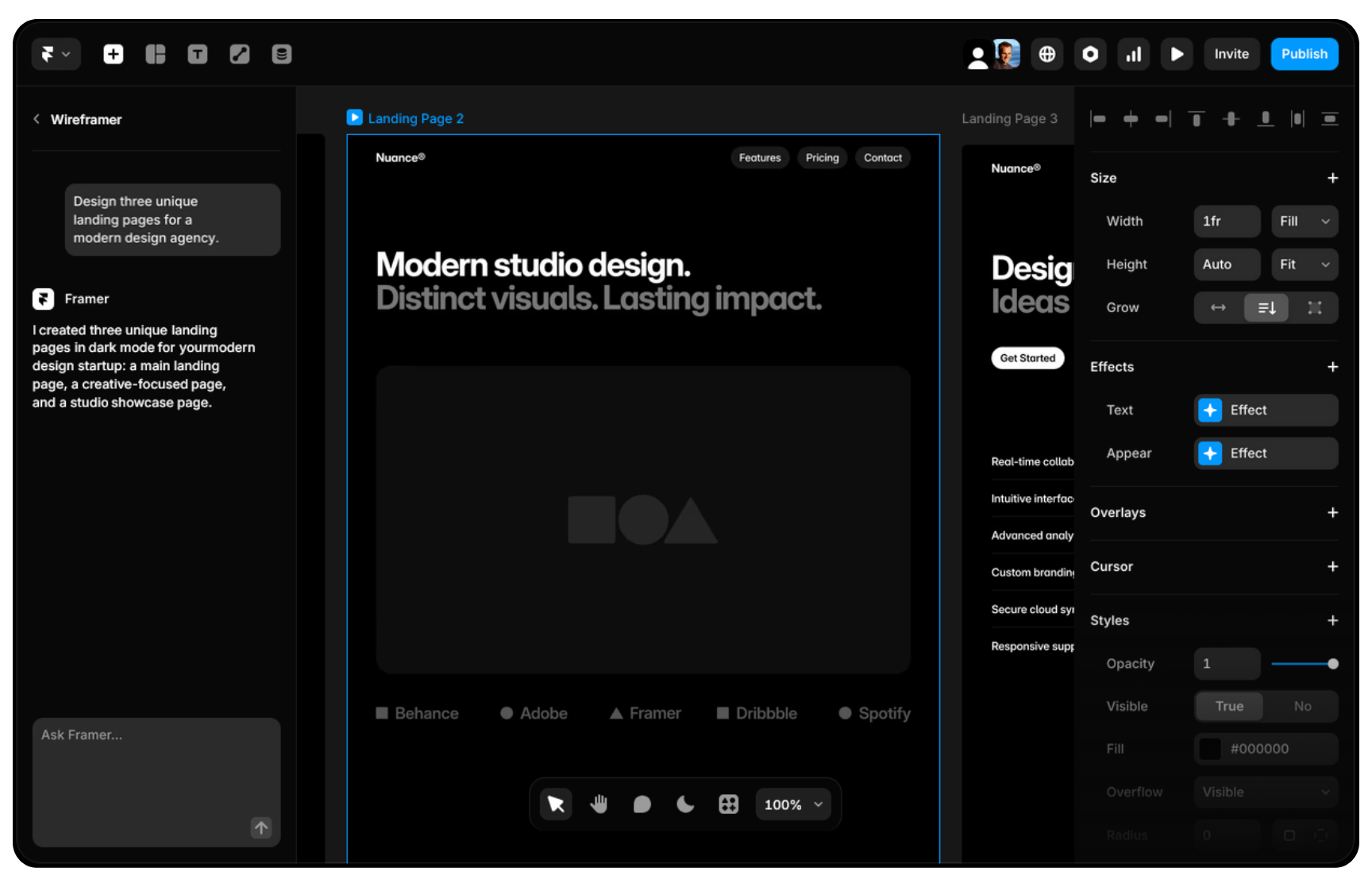Open the Vector tool in top toolbar
This screenshot has height=887, width=1372.
coord(239,53)
